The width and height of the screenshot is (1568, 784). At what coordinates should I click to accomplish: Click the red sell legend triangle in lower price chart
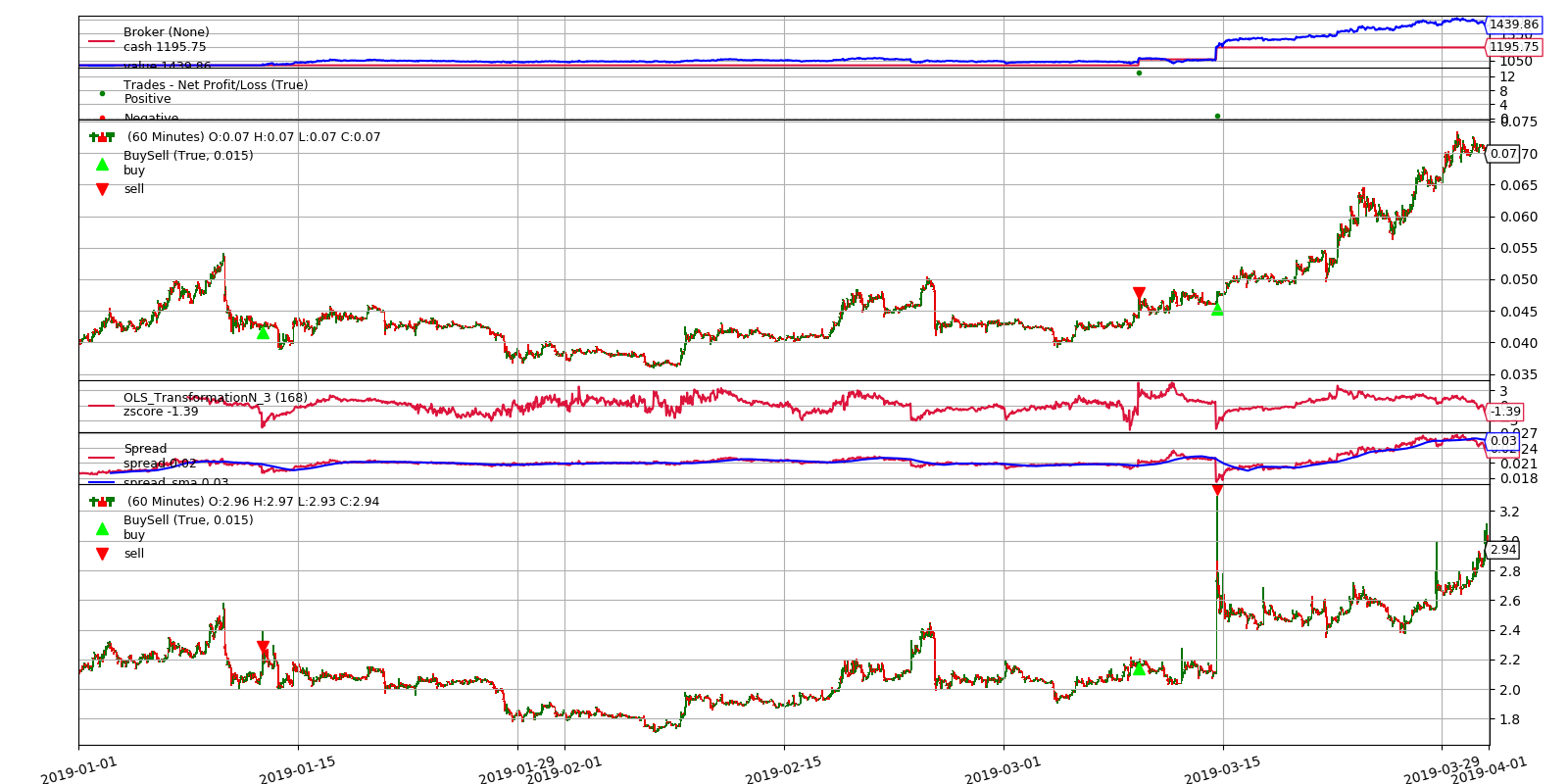(102, 554)
